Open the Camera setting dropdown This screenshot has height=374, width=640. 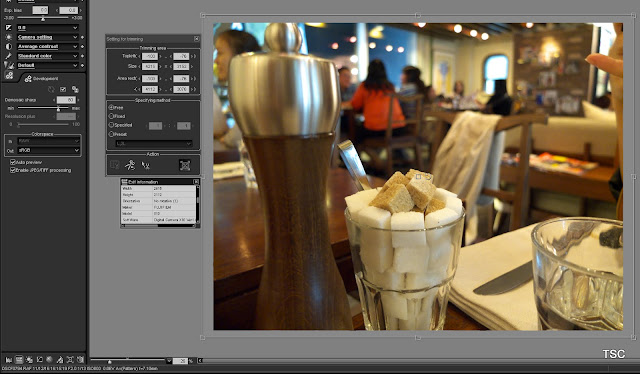pos(47,37)
